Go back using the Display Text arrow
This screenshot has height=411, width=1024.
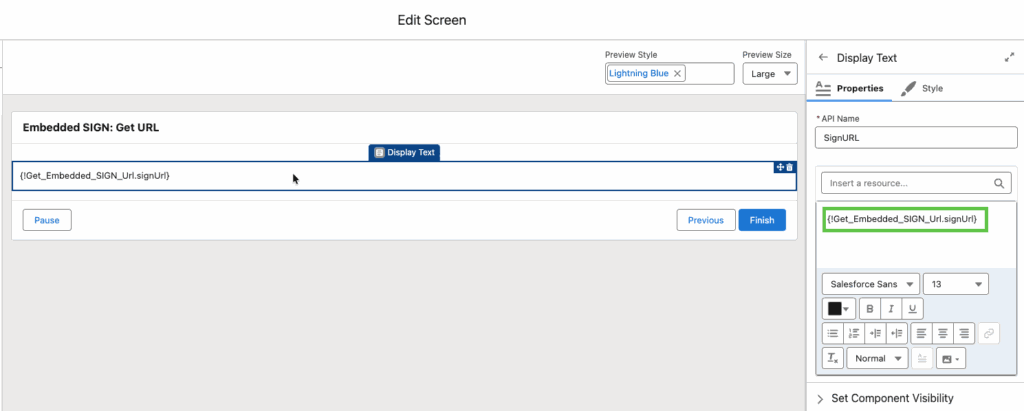tap(823, 58)
